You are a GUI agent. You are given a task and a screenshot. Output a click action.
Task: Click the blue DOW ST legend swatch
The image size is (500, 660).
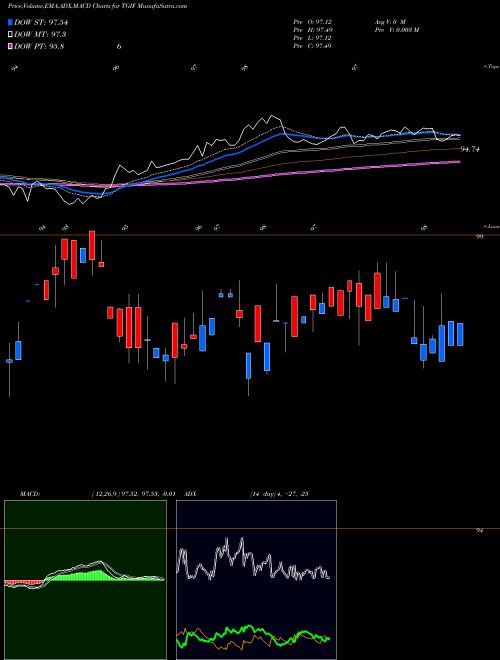click(10, 22)
